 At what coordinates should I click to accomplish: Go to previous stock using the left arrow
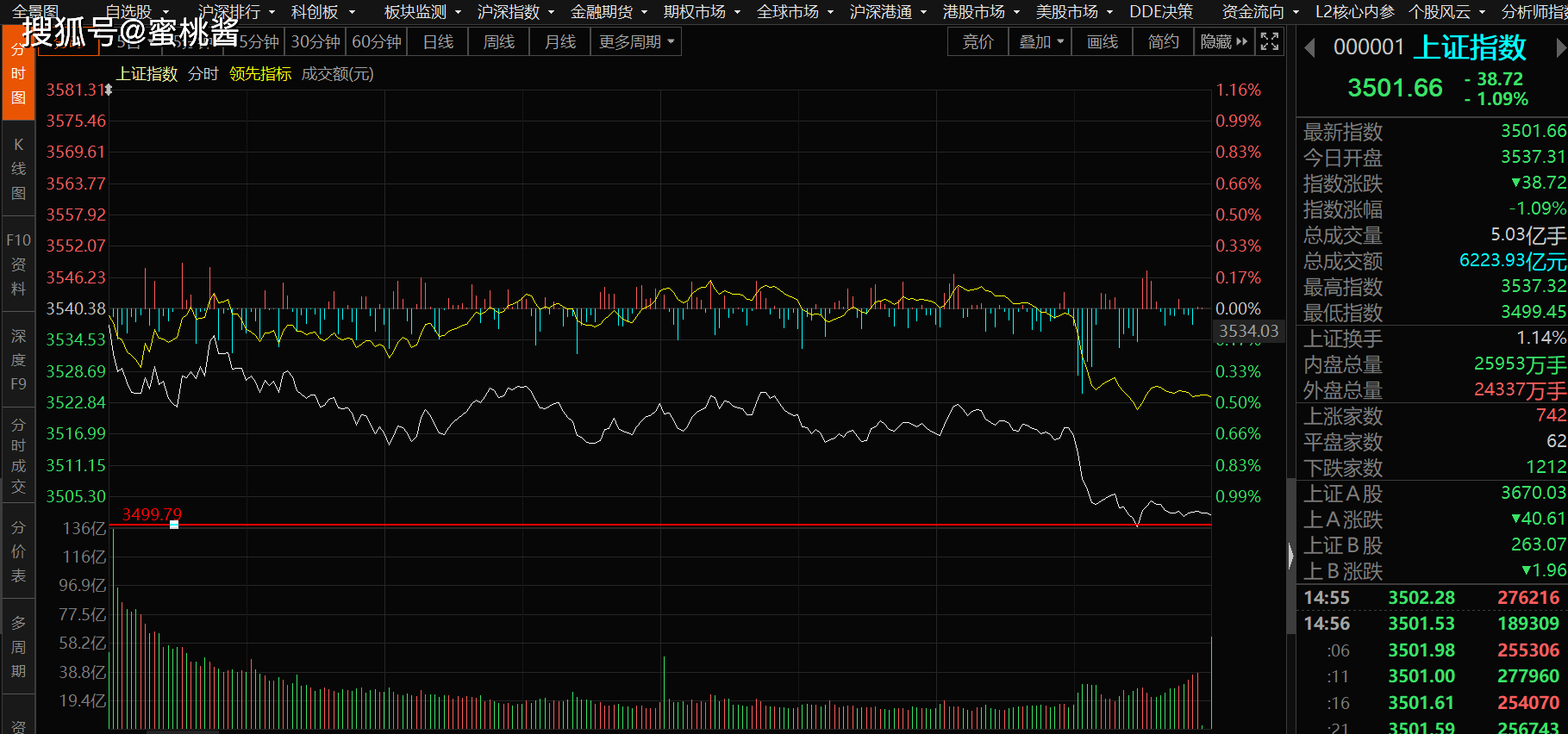click(1310, 48)
